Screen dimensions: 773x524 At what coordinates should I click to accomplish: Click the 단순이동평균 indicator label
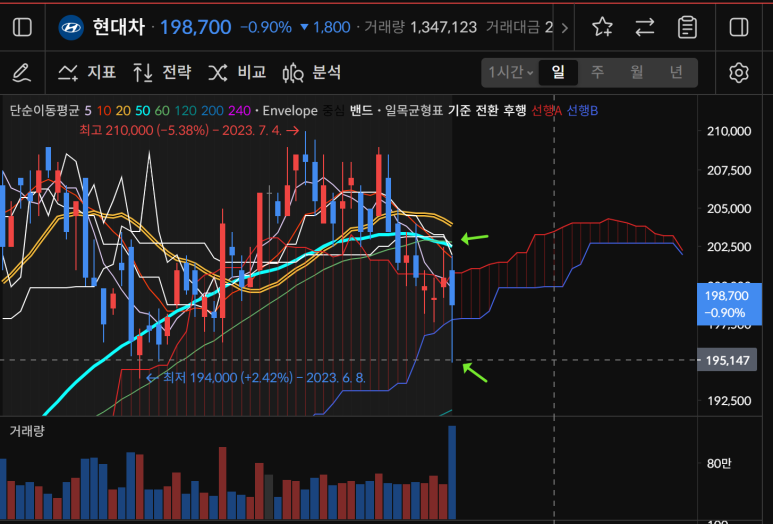click(44, 110)
